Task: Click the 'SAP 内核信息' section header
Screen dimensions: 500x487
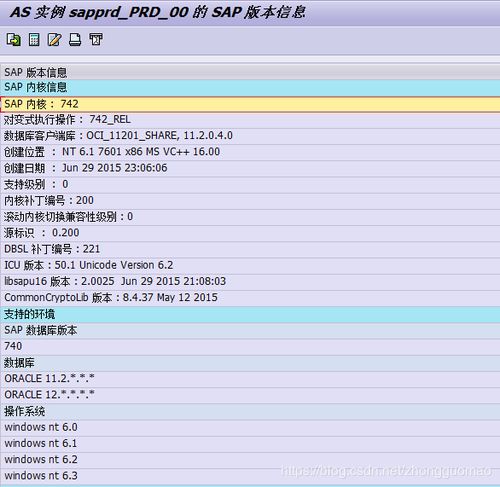Action: coord(250,88)
